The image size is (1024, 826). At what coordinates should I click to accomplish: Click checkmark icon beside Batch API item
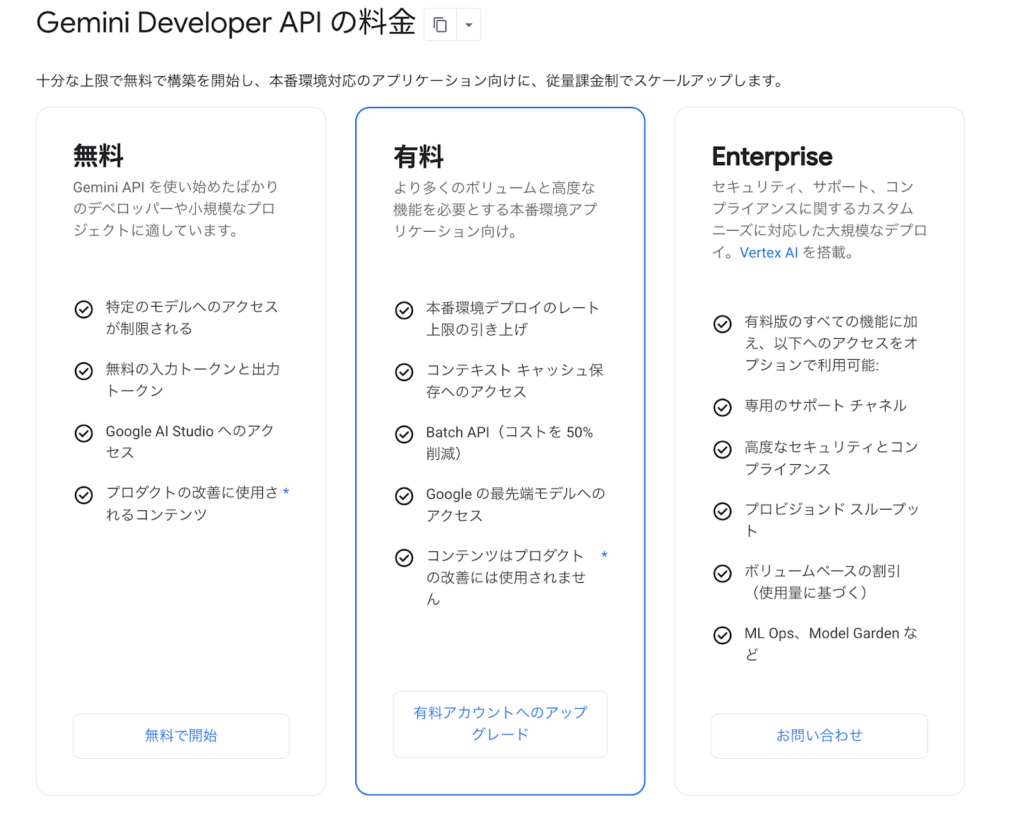click(x=404, y=434)
